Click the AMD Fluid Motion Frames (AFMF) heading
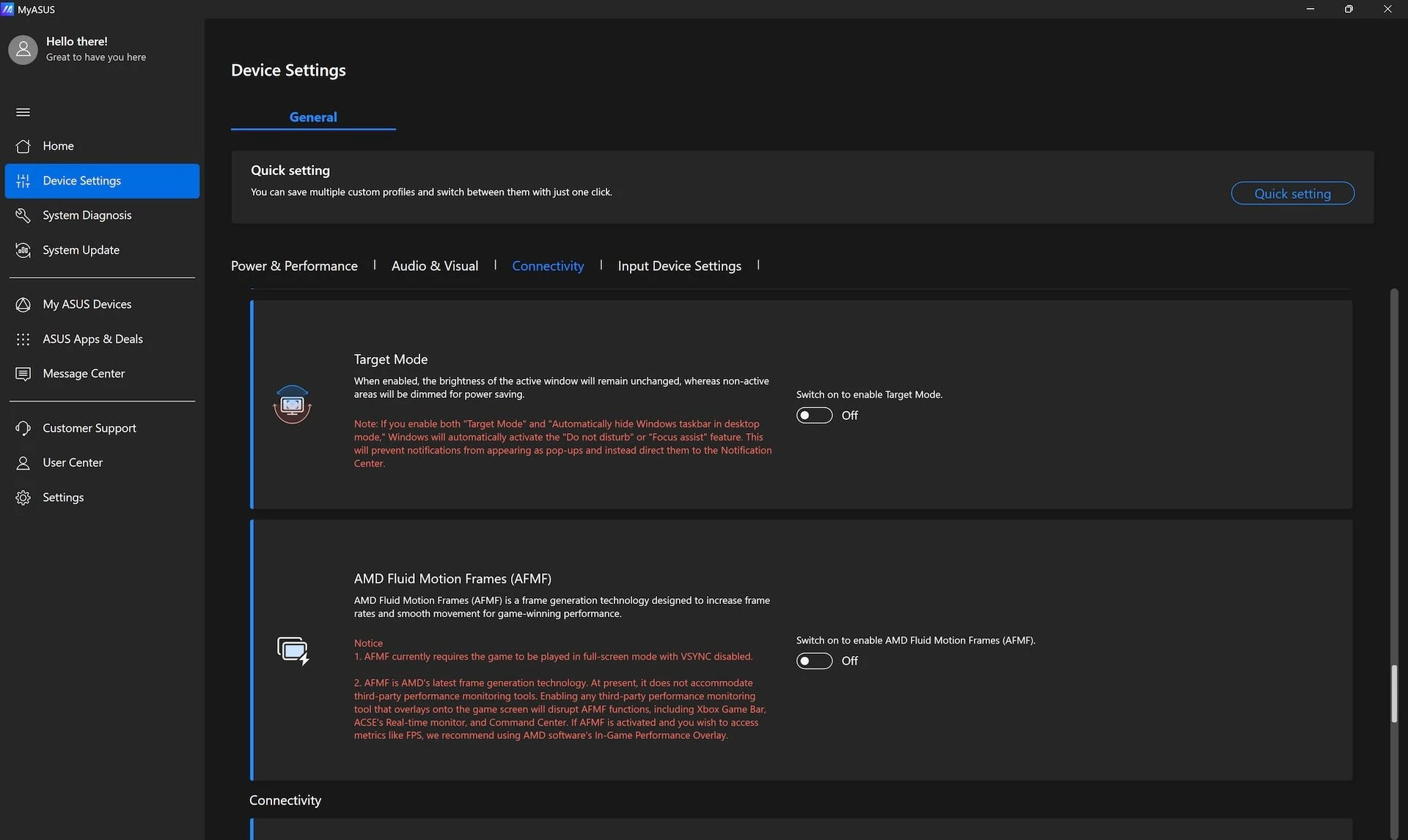Image resolution: width=1408 pixels, height=840 pixels. [452, 578]
